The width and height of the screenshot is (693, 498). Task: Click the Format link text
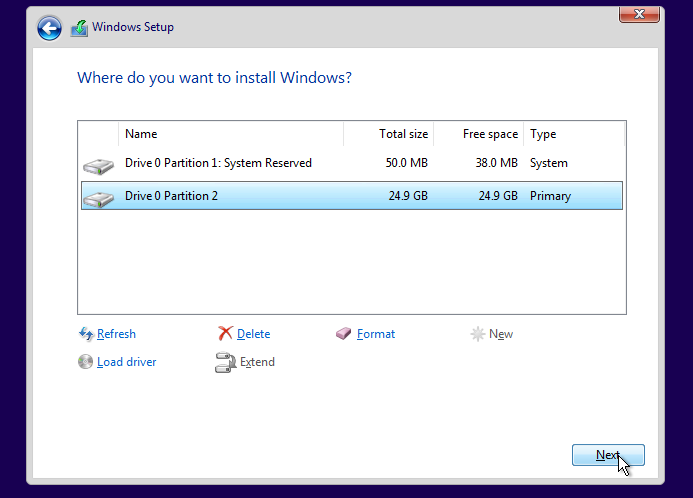tap(376, 334)
